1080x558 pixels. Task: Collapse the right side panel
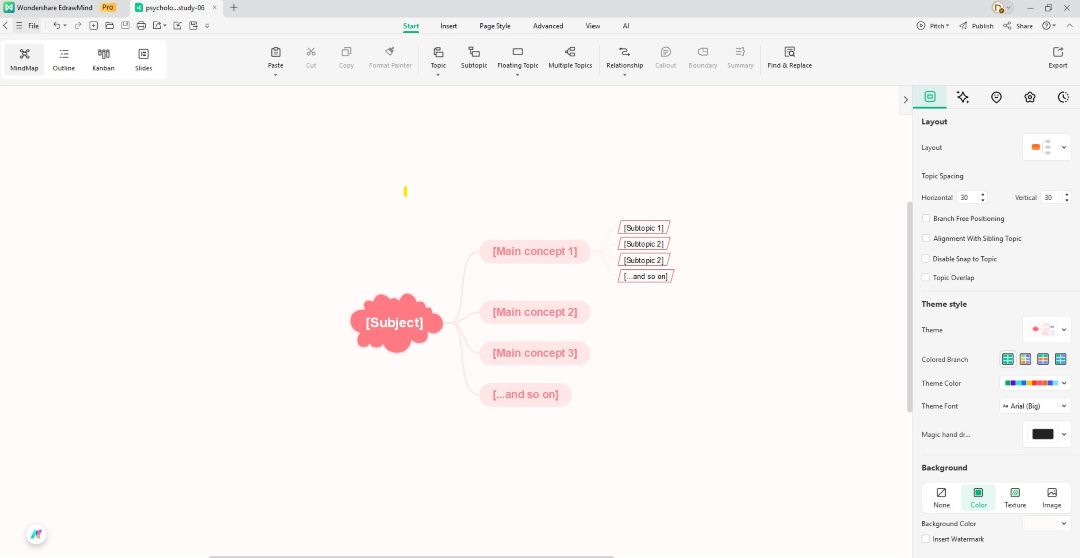(x=906, y=100)
